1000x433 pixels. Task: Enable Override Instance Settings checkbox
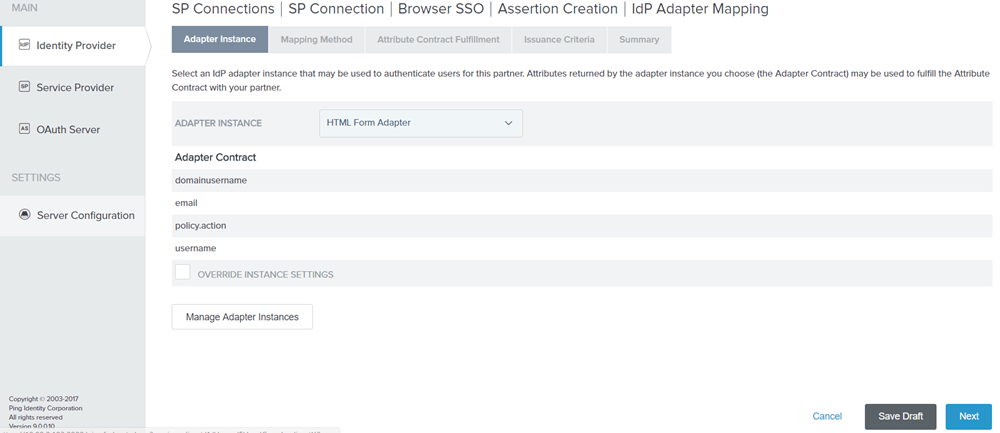coord(182,273)
